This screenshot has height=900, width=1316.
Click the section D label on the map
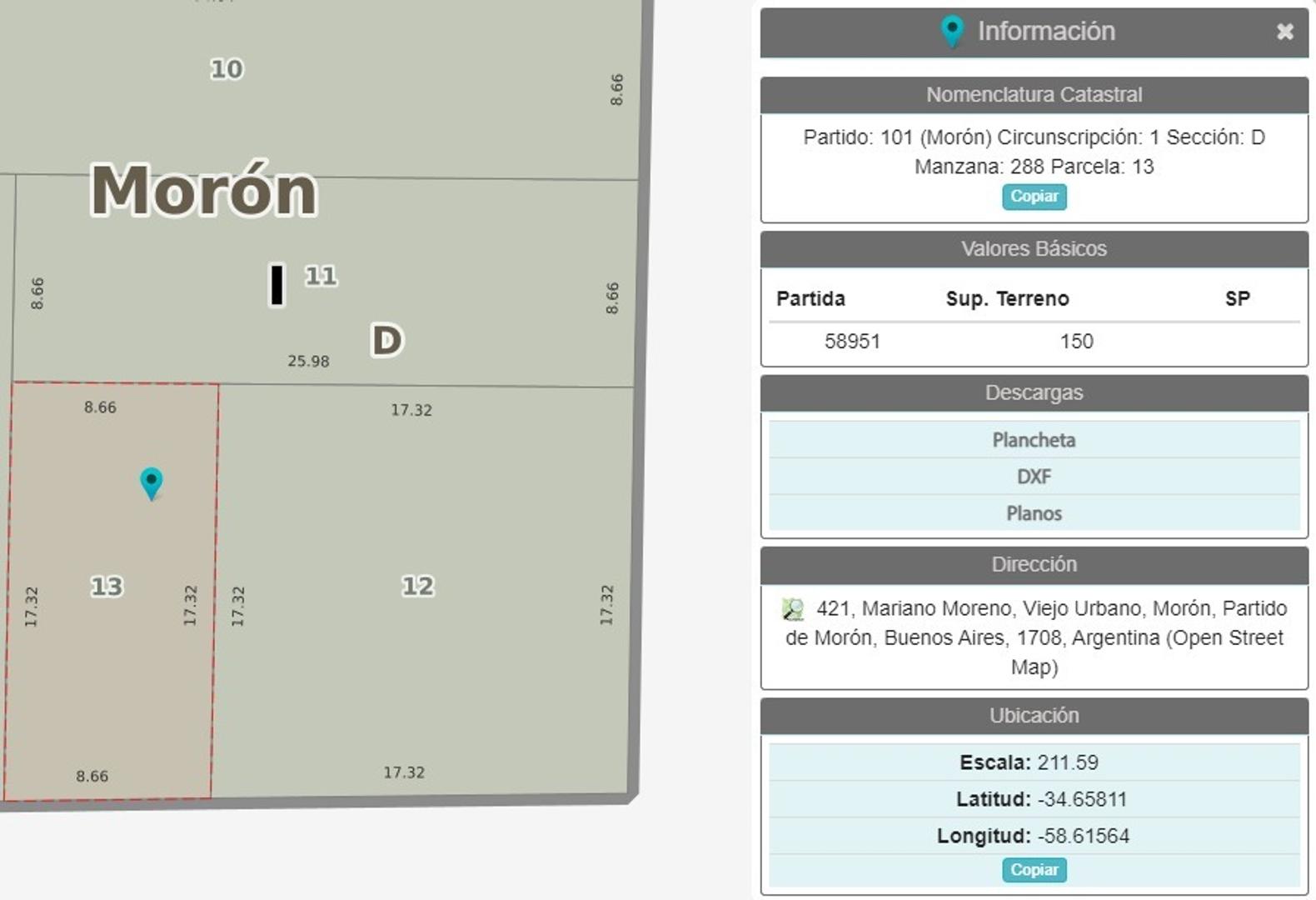tap(386, 341)
